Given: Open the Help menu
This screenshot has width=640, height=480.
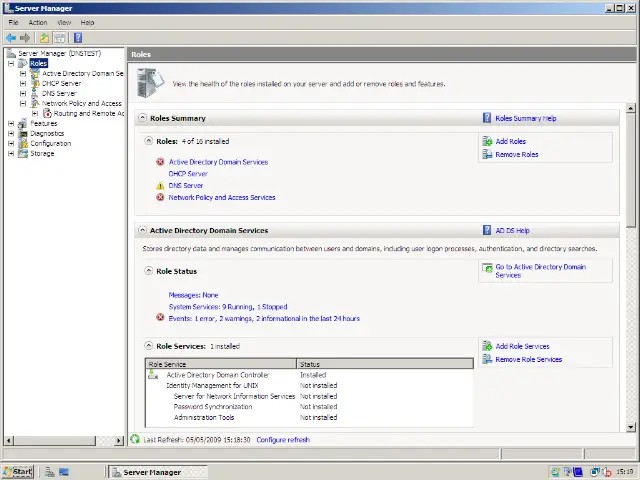Looking at the screenshot, I should (87, 22).
